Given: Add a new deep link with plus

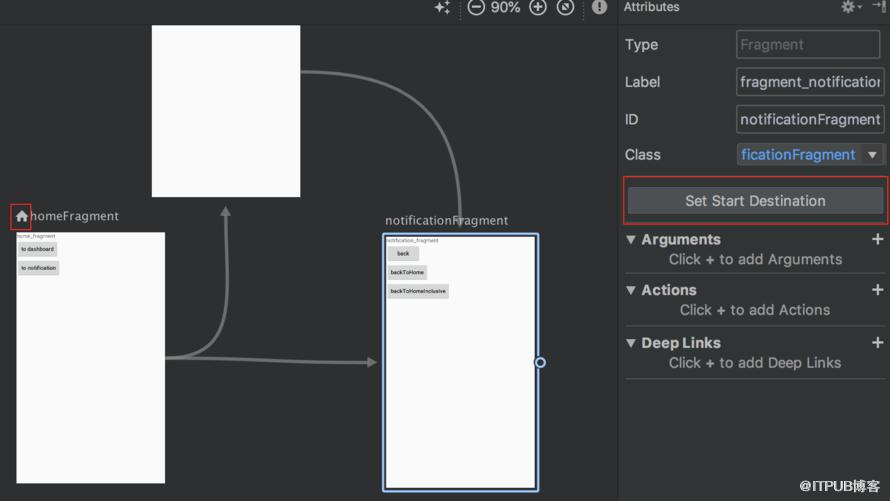Looking at the screenshot, I should tap(878, 343).
